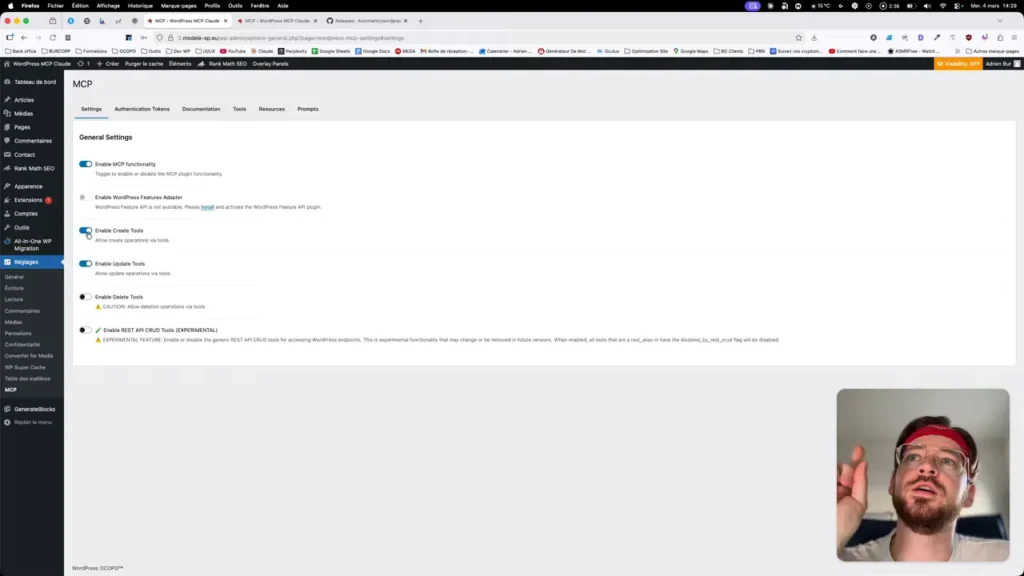1024x576 pixels.
Task: Open the Articles icon in the sidebar
Action: tap(8, 100)
